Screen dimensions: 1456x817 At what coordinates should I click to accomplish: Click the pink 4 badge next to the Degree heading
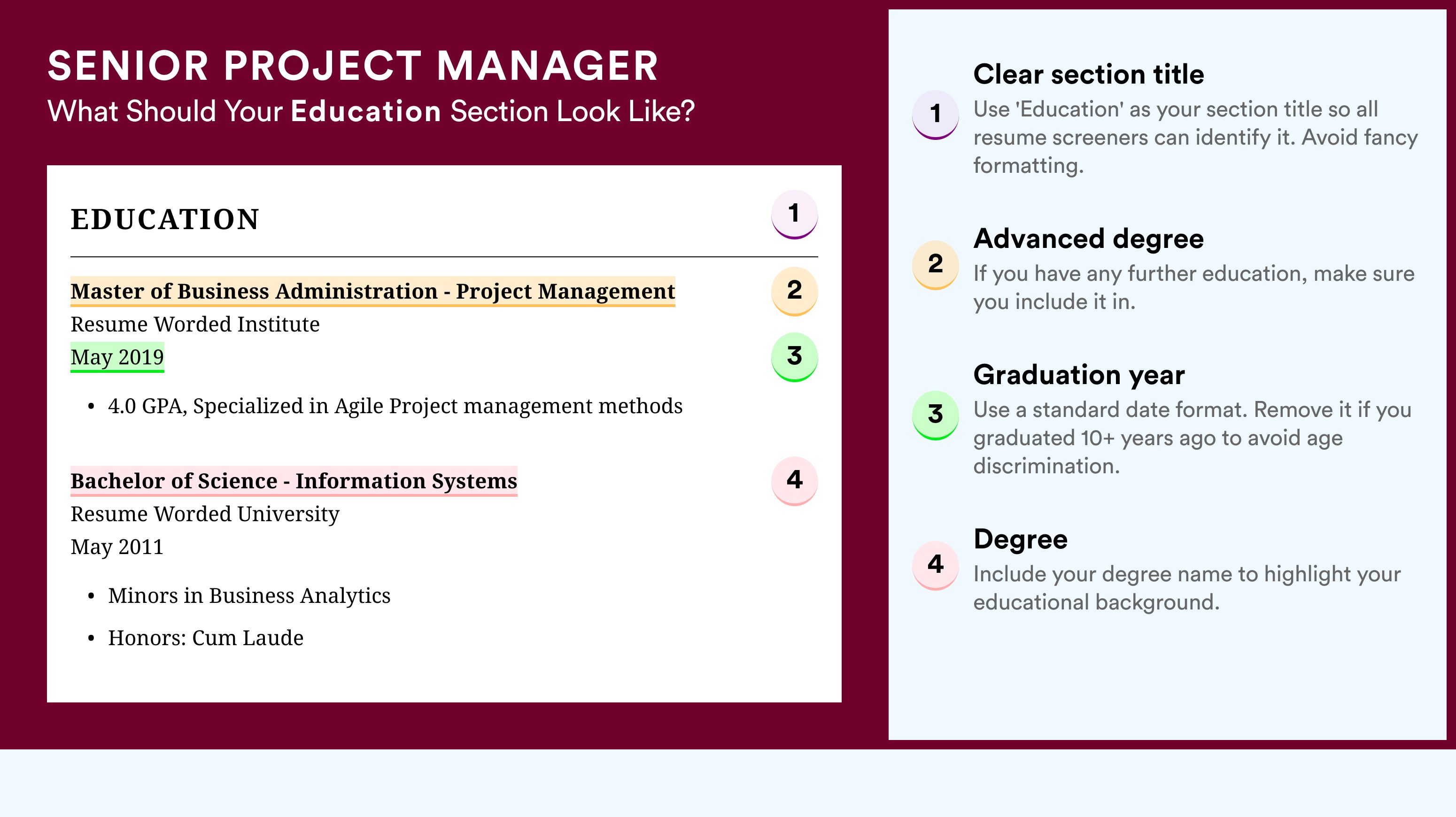point(936,566)
